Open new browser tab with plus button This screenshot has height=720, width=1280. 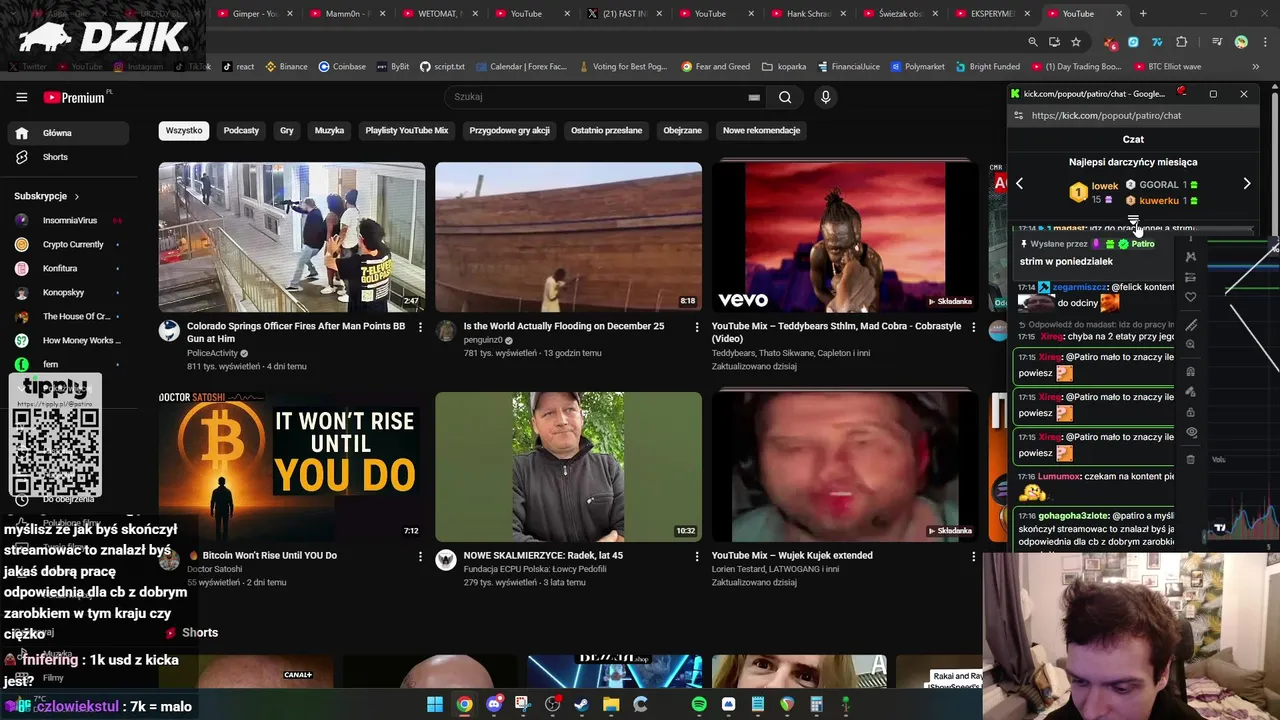[1143, 14]
